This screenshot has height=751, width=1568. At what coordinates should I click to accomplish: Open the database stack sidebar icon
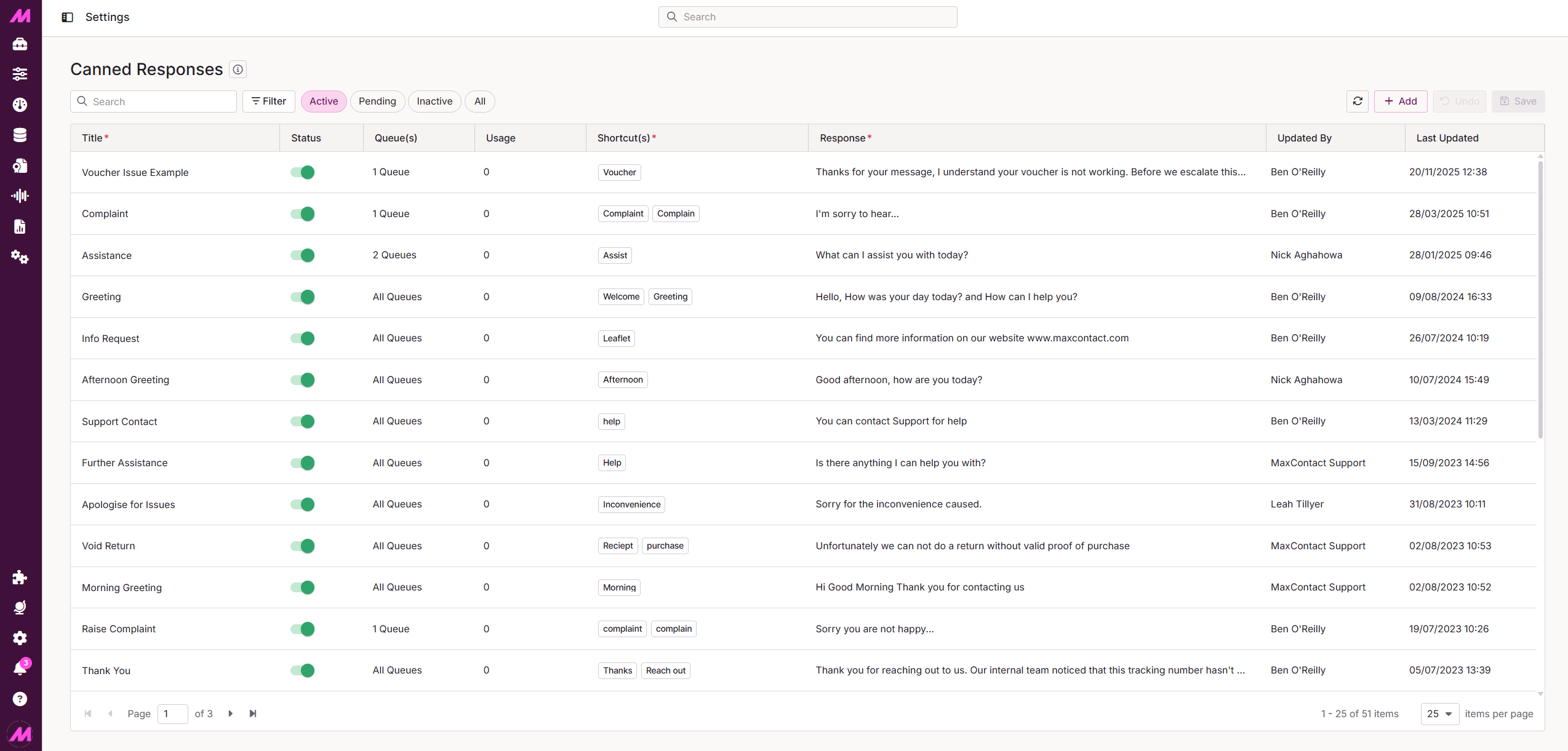pos(20,135)
